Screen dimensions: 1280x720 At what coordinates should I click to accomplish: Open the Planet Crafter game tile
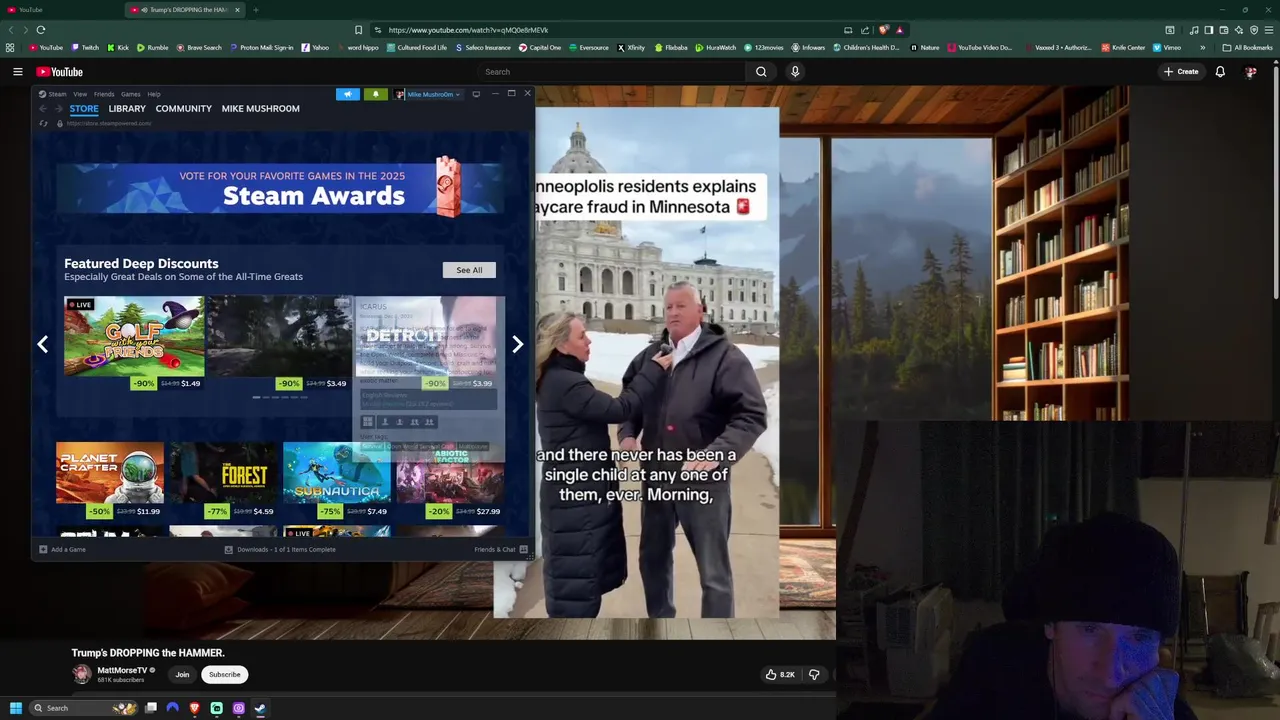tap(109, 480)
